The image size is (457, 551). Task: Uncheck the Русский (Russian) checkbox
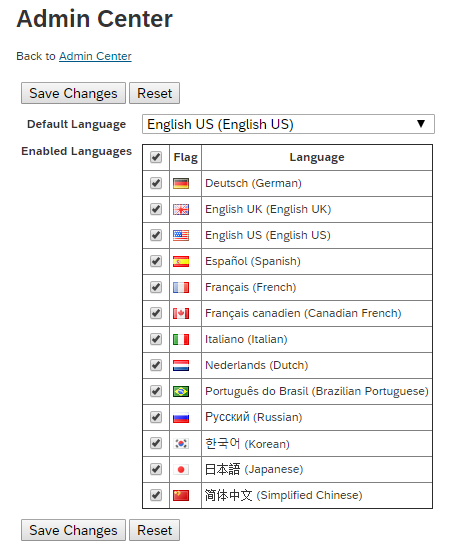click(156, 417)
